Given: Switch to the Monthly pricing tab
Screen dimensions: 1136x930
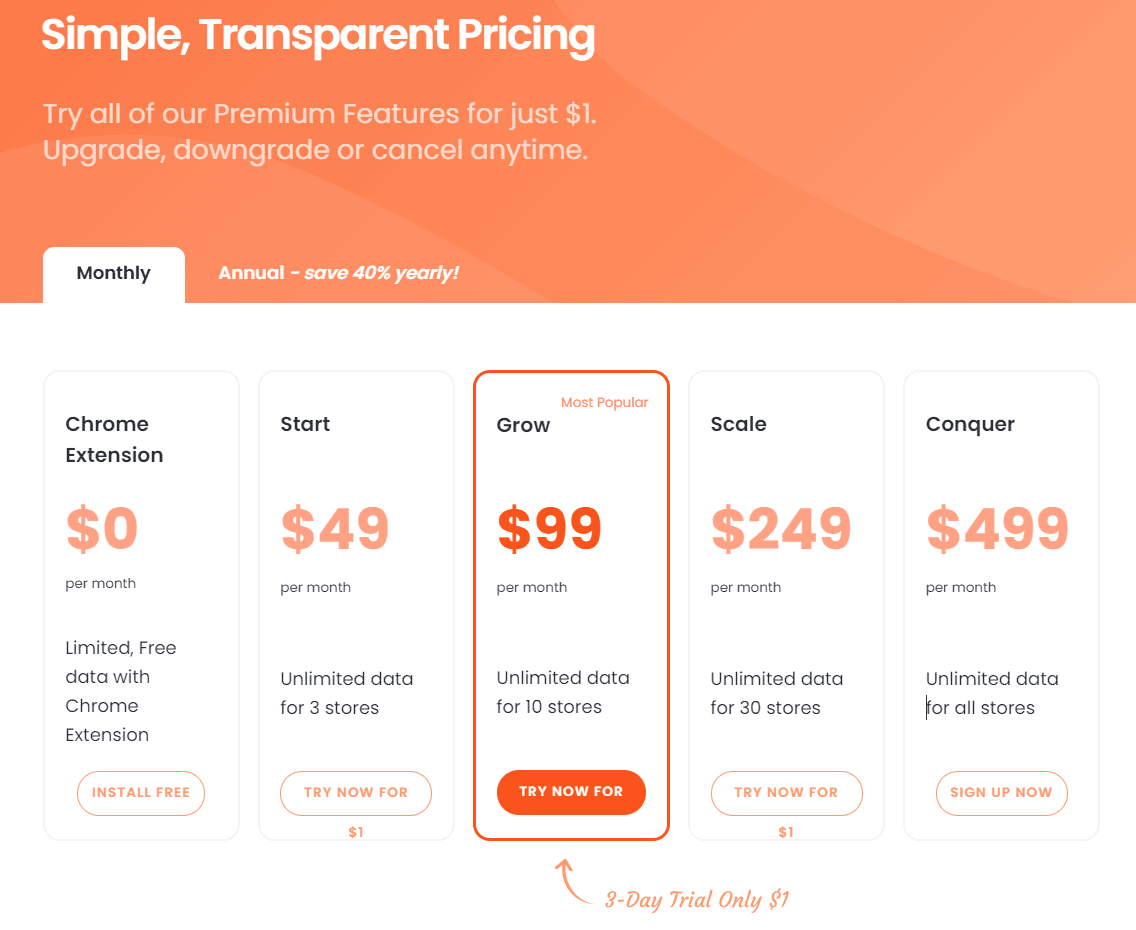Looking at the screenshot, I should tap(113, 272).
